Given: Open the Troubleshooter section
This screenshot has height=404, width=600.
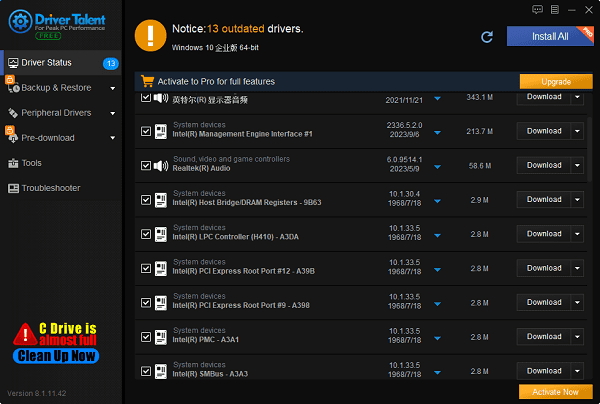Looking at the screenshot, I should 61,188.
